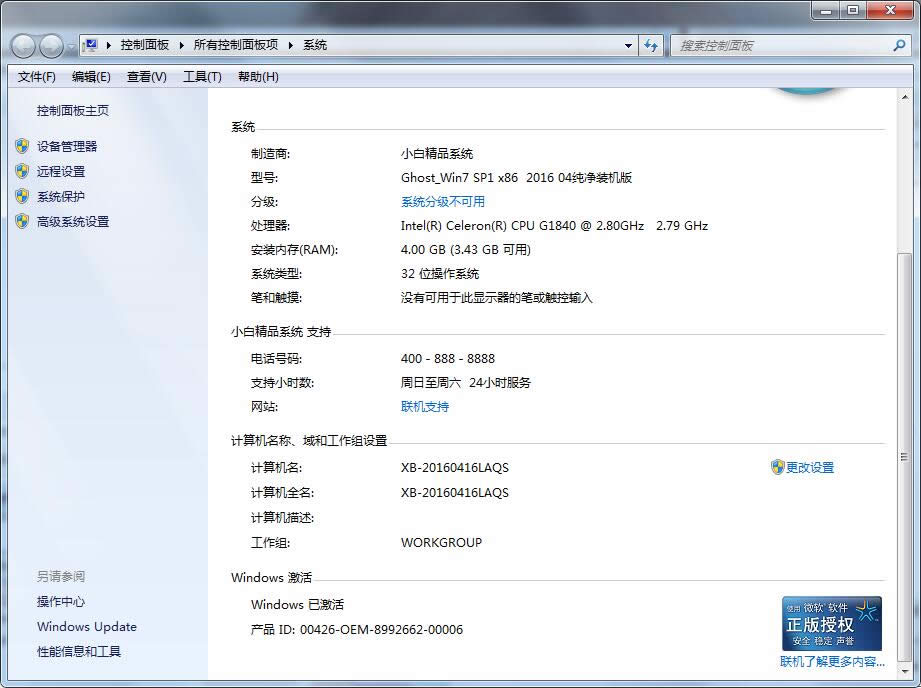Open 高级系统设置 using its shield icon

22,221
